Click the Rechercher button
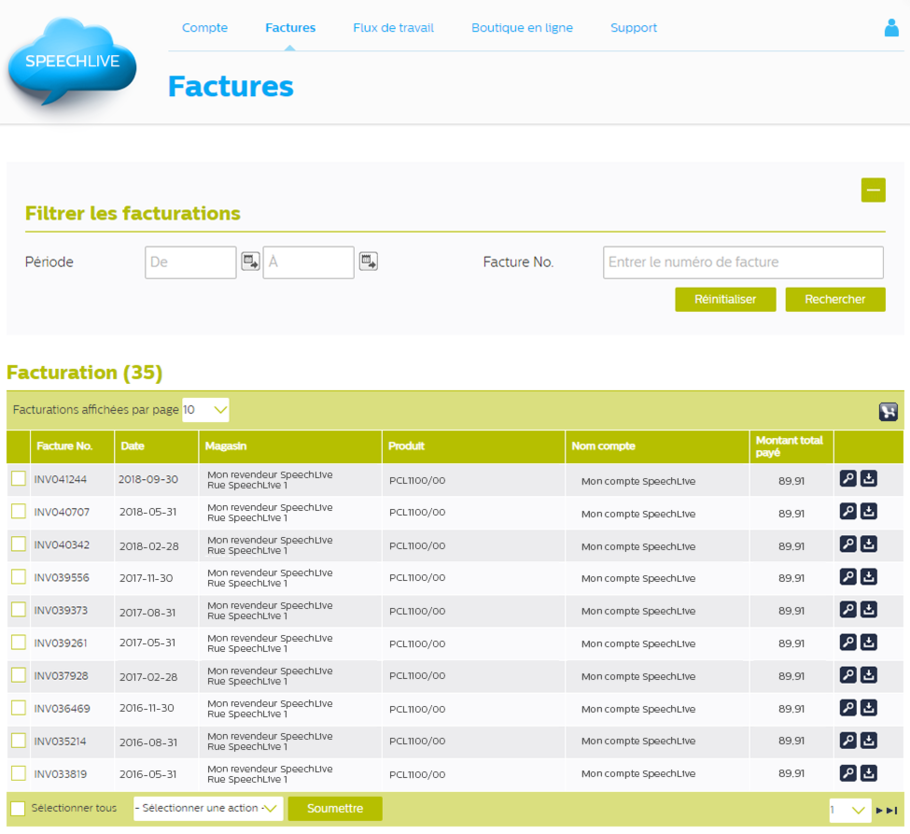The width and height of the screenshot is (910, 834). coord(835,299)
